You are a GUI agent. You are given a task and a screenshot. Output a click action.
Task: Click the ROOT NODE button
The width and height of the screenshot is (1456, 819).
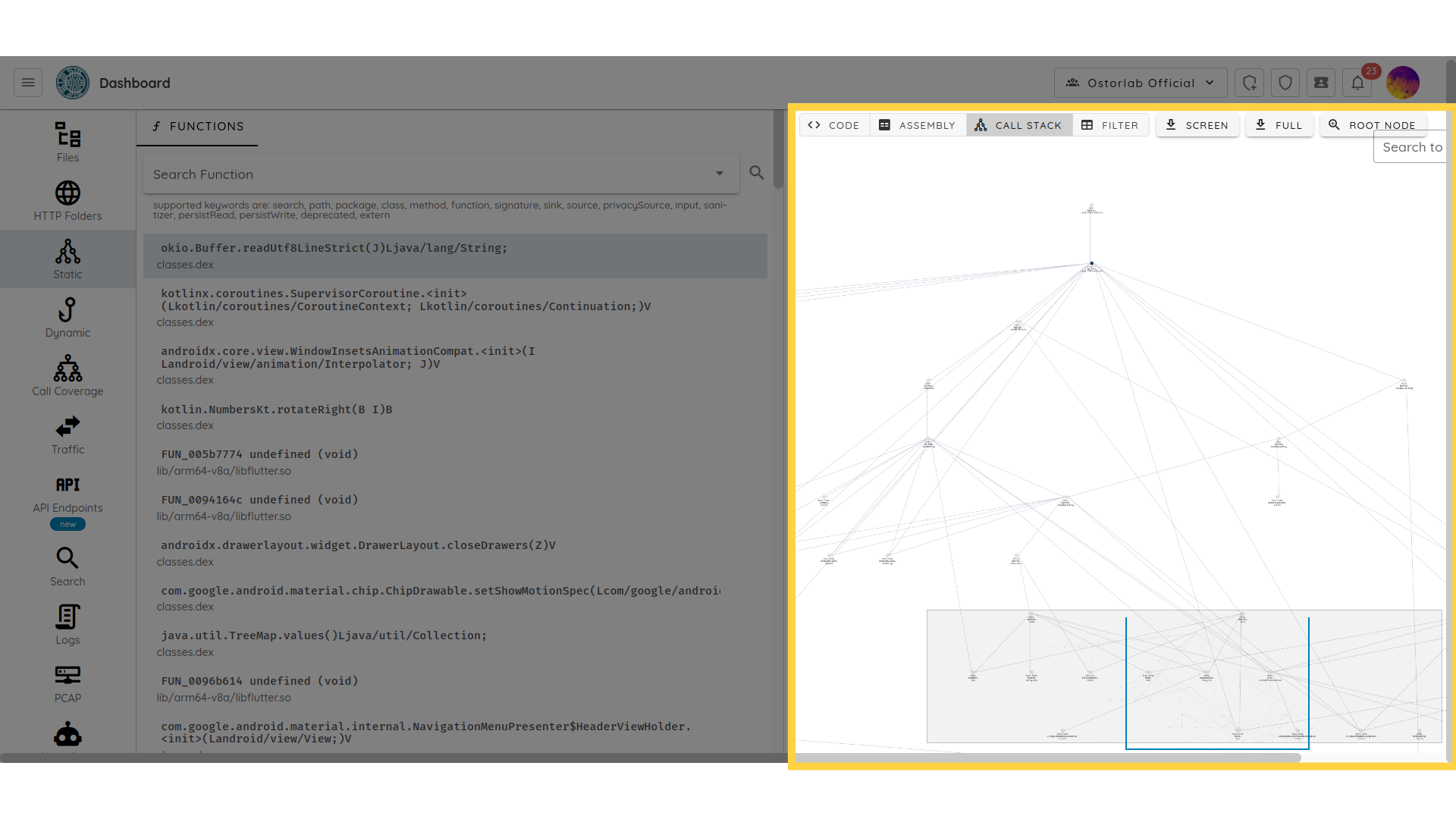tap(1373, 125)
